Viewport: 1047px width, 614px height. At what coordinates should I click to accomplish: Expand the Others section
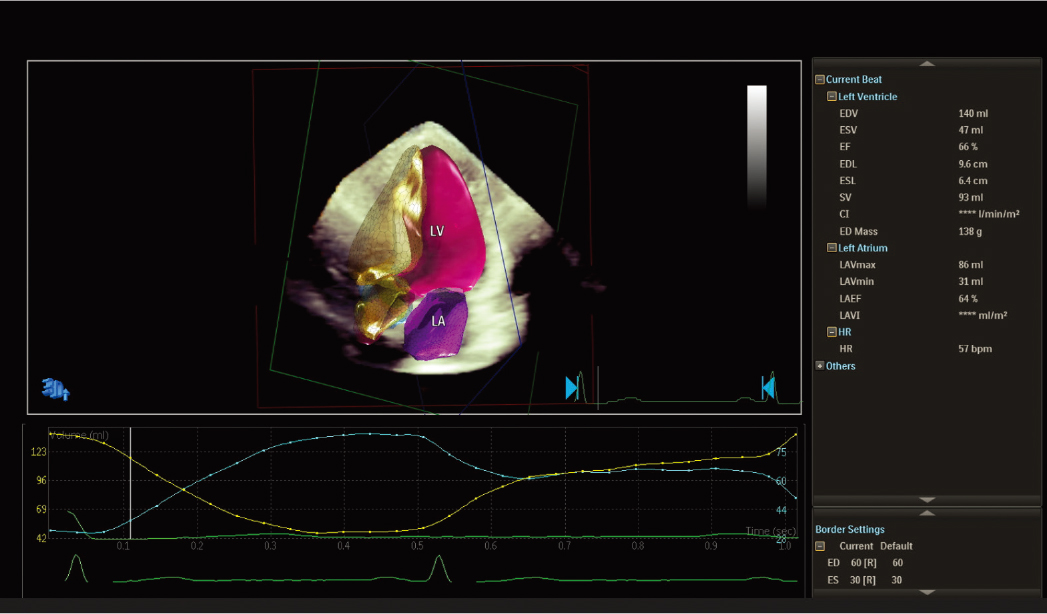pos(820,366)
